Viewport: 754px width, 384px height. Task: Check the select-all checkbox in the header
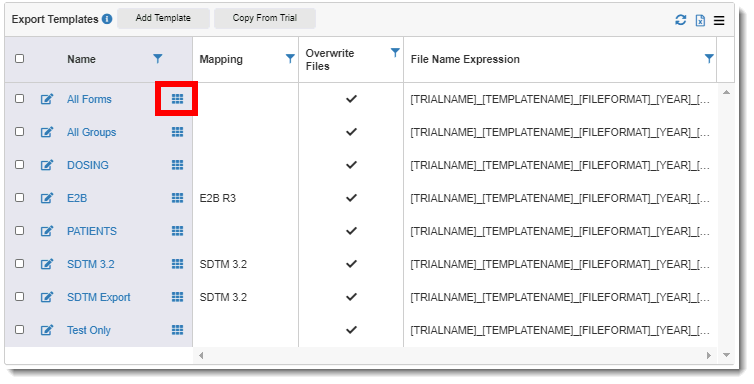coord(19,59)
